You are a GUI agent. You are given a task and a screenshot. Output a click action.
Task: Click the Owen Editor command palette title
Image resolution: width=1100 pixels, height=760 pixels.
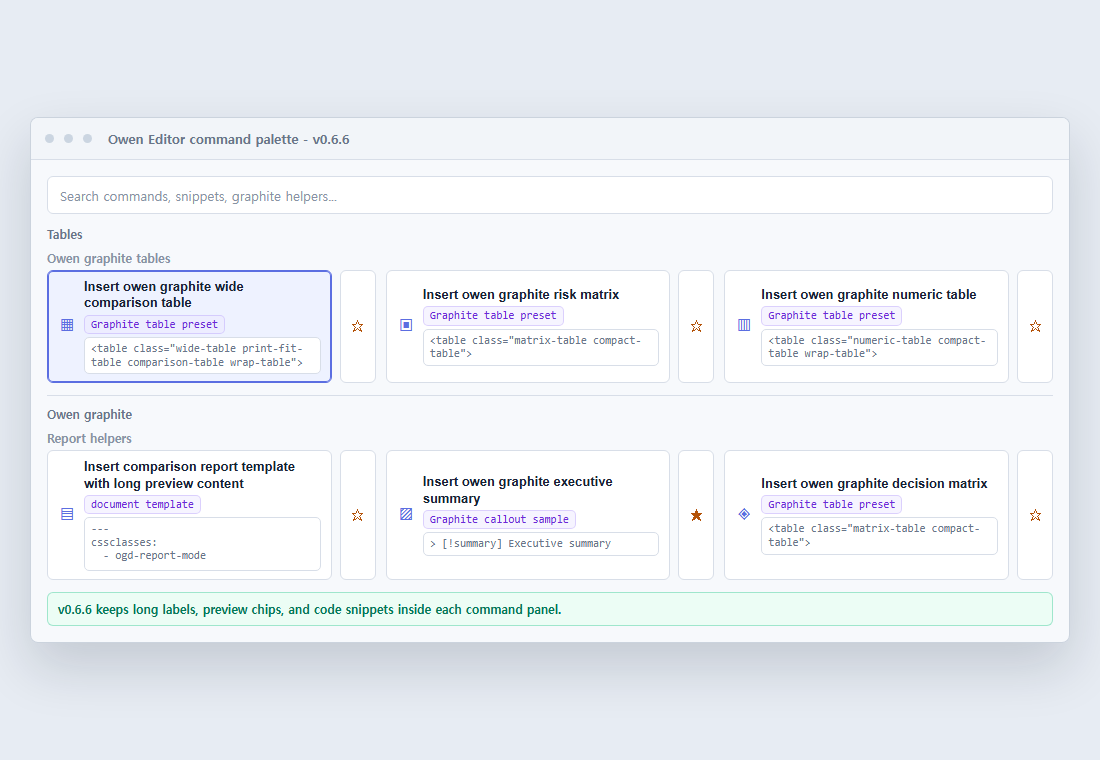pos(229,140)
